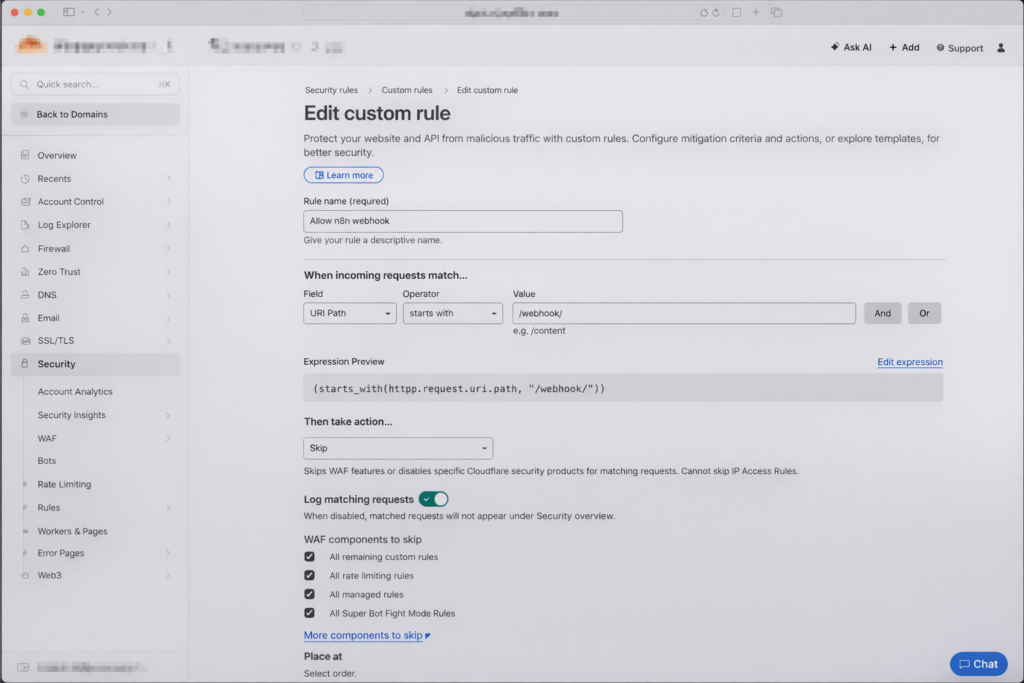
Task: Click the Rule name input field
Action: (x=463, y=221)
